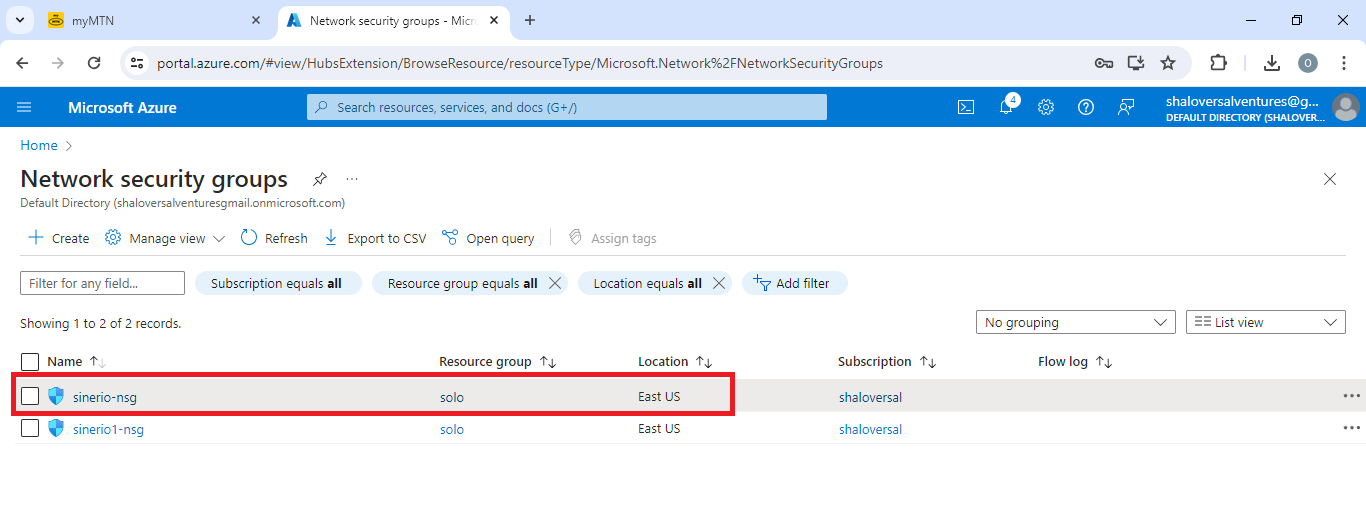This screenshot has width=1366, height=506.
Task: Sort table by Subscription column
Action: pos(887,362)
